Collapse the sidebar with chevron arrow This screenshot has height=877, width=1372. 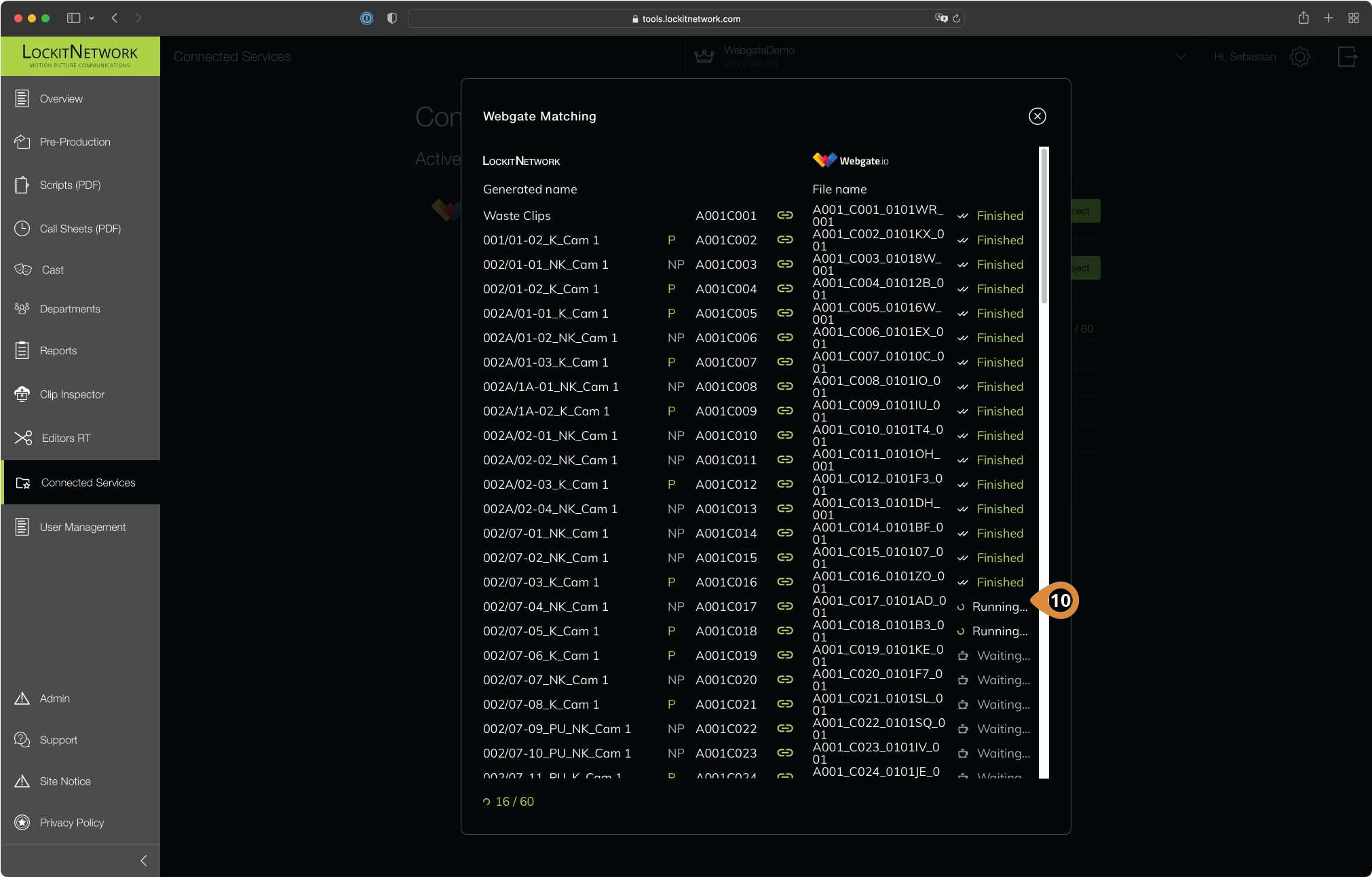(143, 861)
